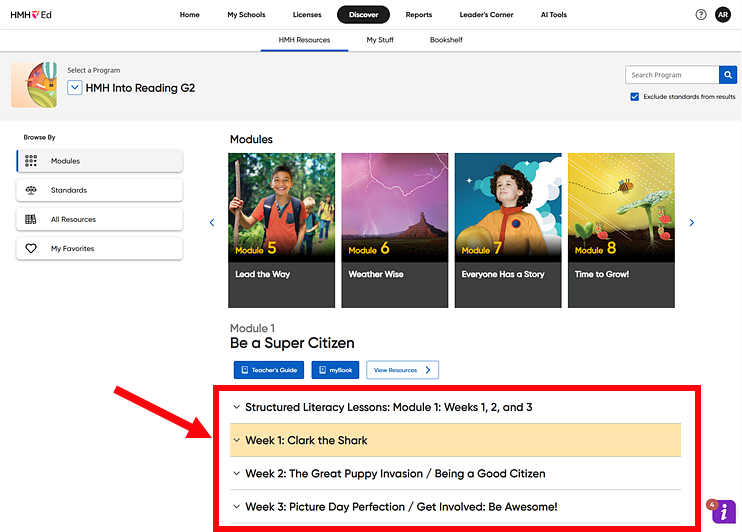742x532 pixels.
Task: Expand Week 1: Clark the Shark
Action: (x=455, y=440)
